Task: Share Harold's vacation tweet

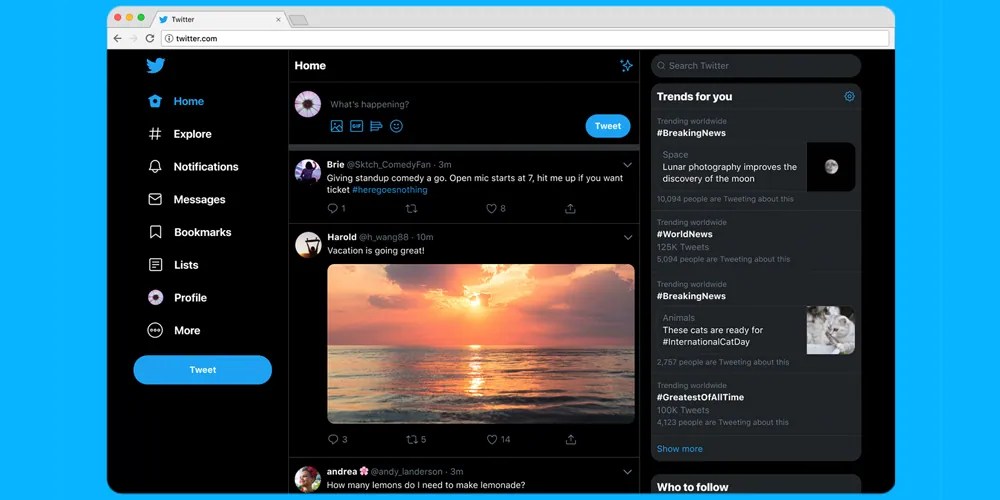Action: click(571, 439)
